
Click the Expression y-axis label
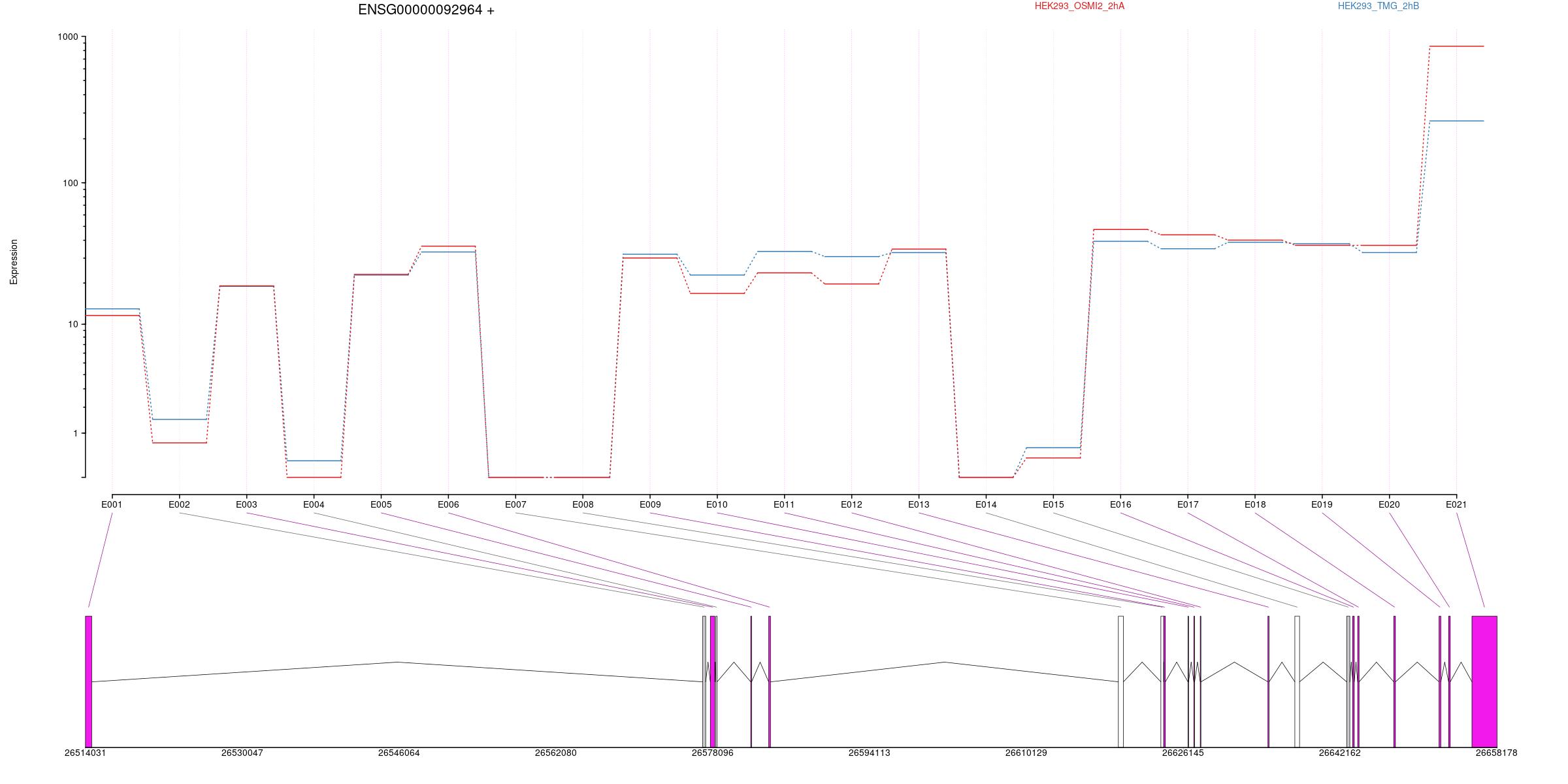click(14, 261)
